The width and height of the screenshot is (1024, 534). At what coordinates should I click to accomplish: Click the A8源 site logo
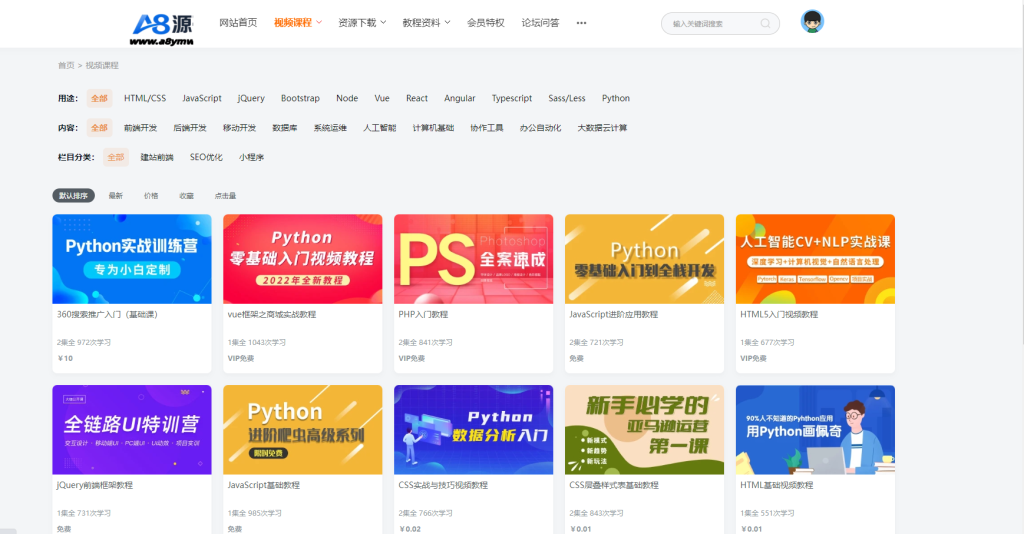163,29
